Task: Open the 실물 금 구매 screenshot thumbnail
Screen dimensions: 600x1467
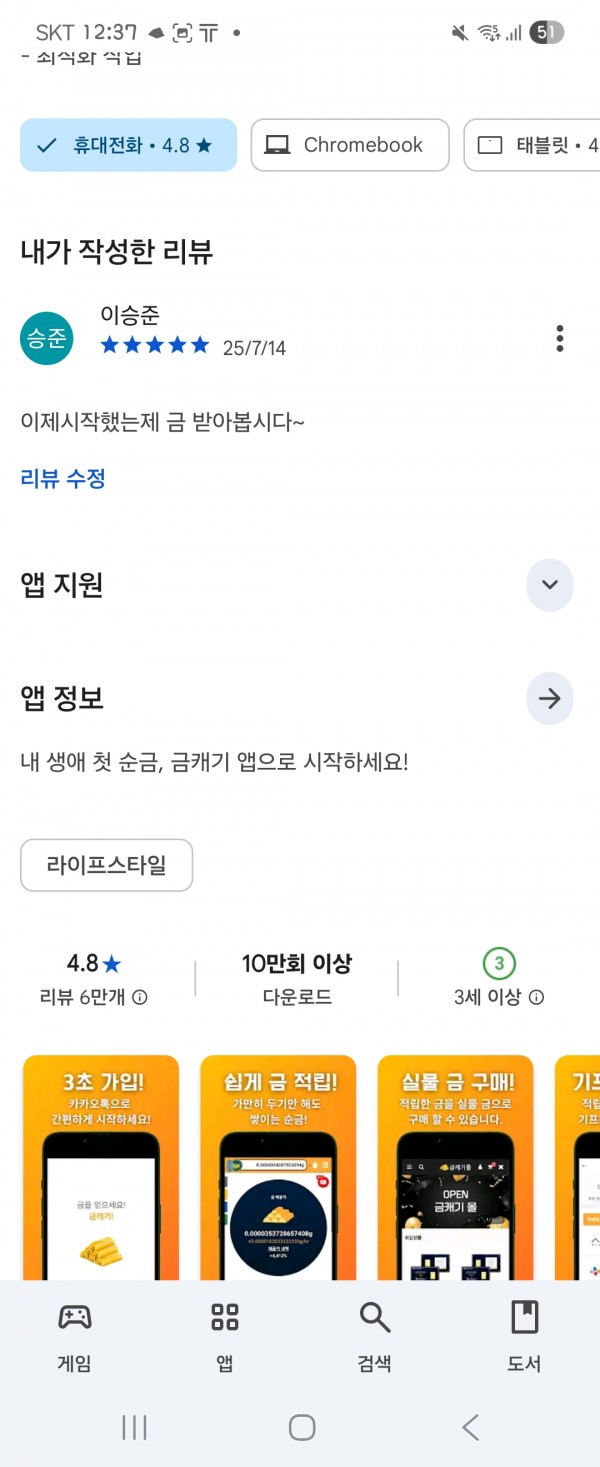Action: (x=456, y=1167)
